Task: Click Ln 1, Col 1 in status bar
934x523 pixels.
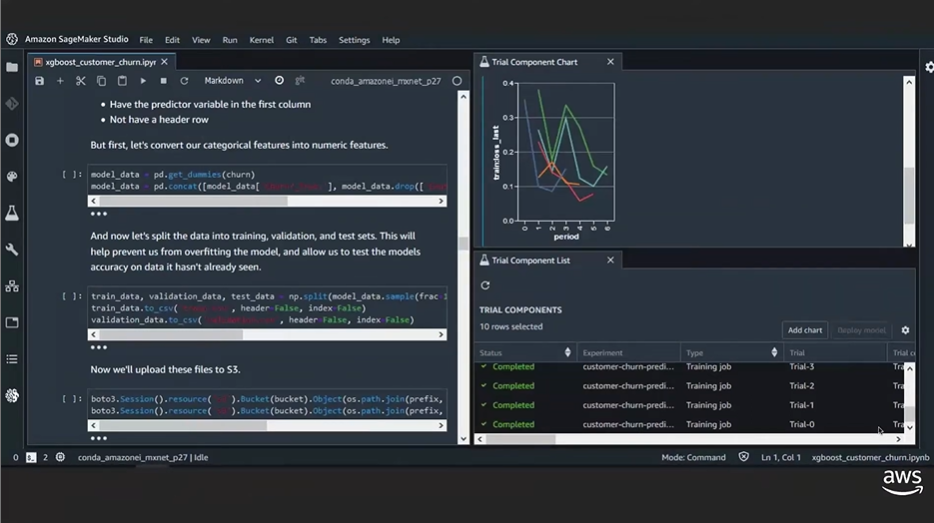Action: click(x=781, y=457)
